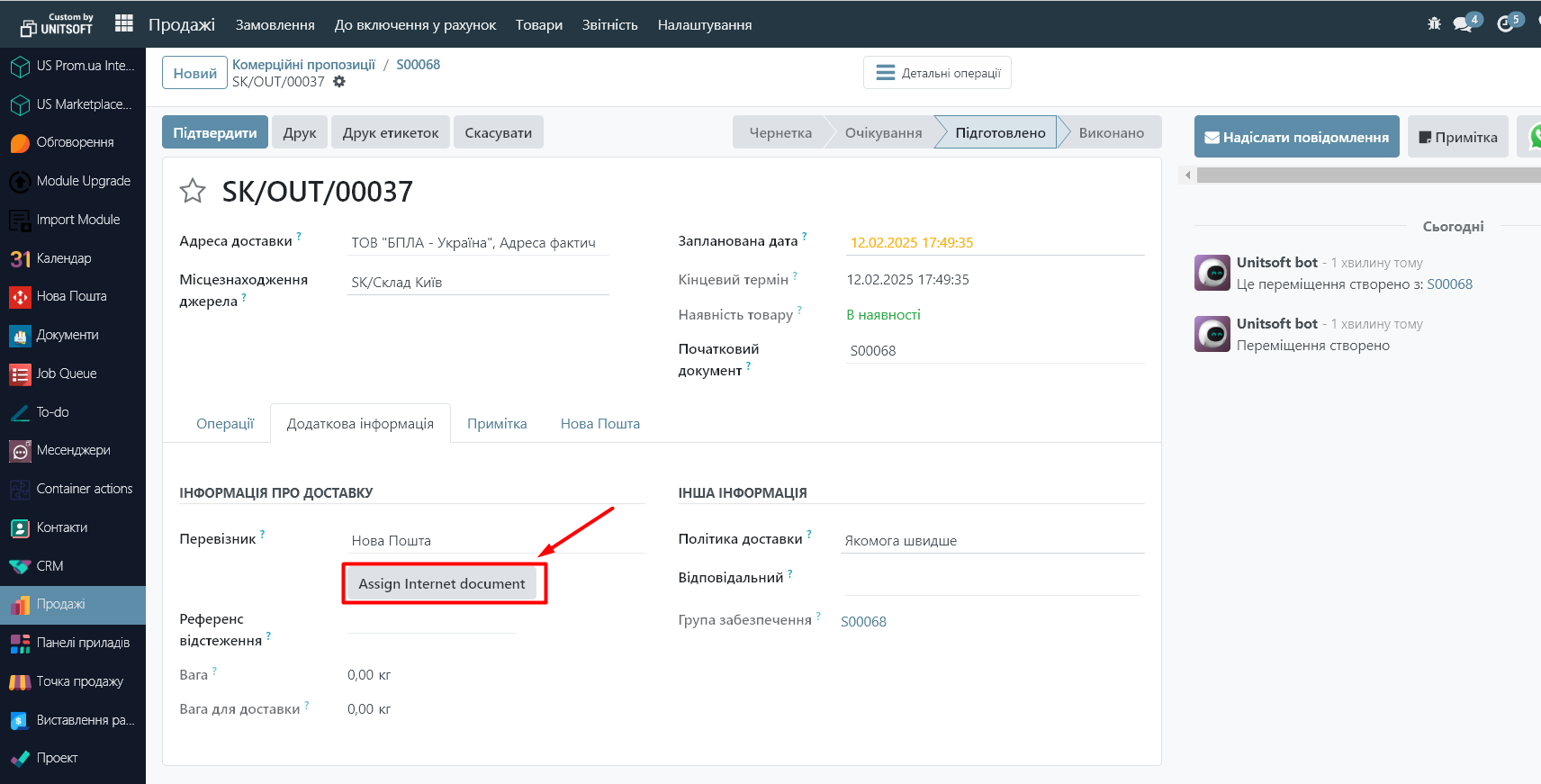Open the S00068 breadcrumb link

point(418,65)
